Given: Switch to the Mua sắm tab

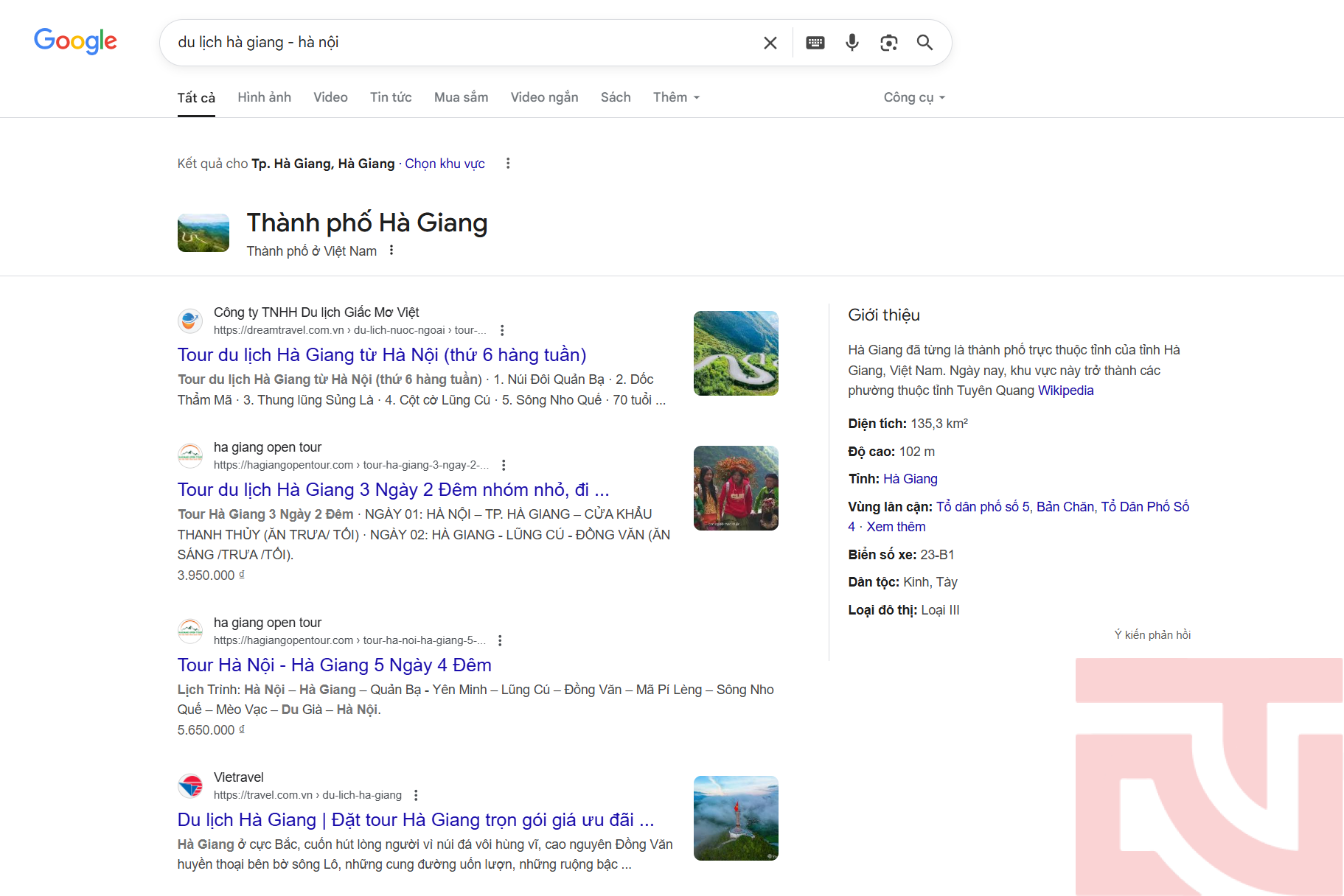Looking at the screenshot, I should 461,97.
